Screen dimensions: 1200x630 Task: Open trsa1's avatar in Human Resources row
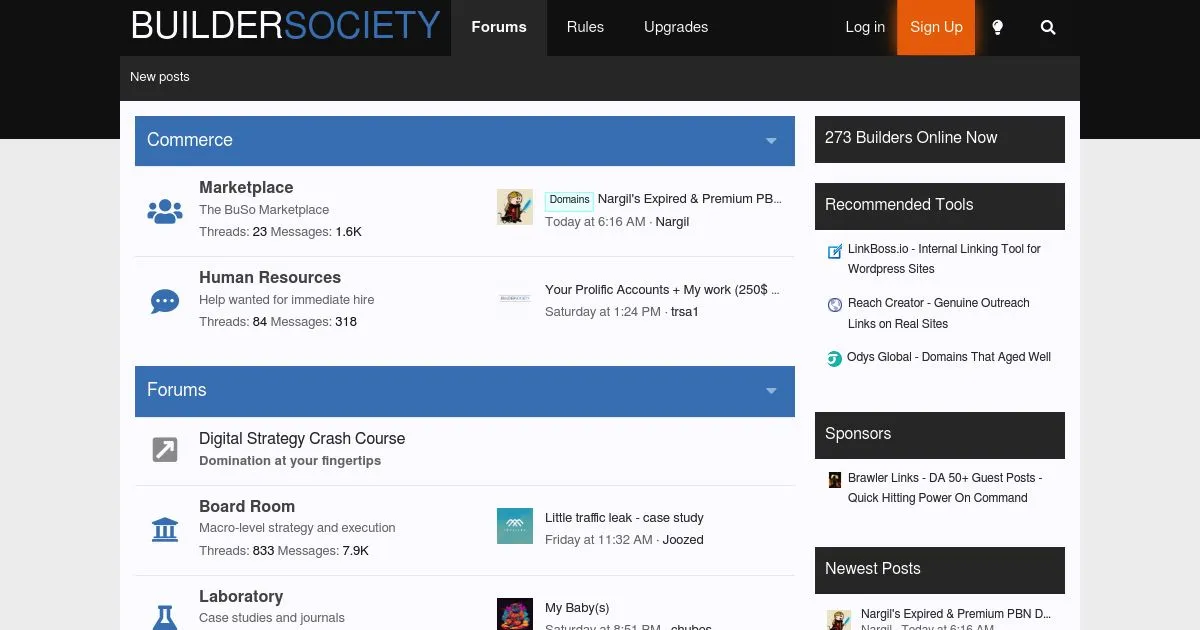[515, 298]
